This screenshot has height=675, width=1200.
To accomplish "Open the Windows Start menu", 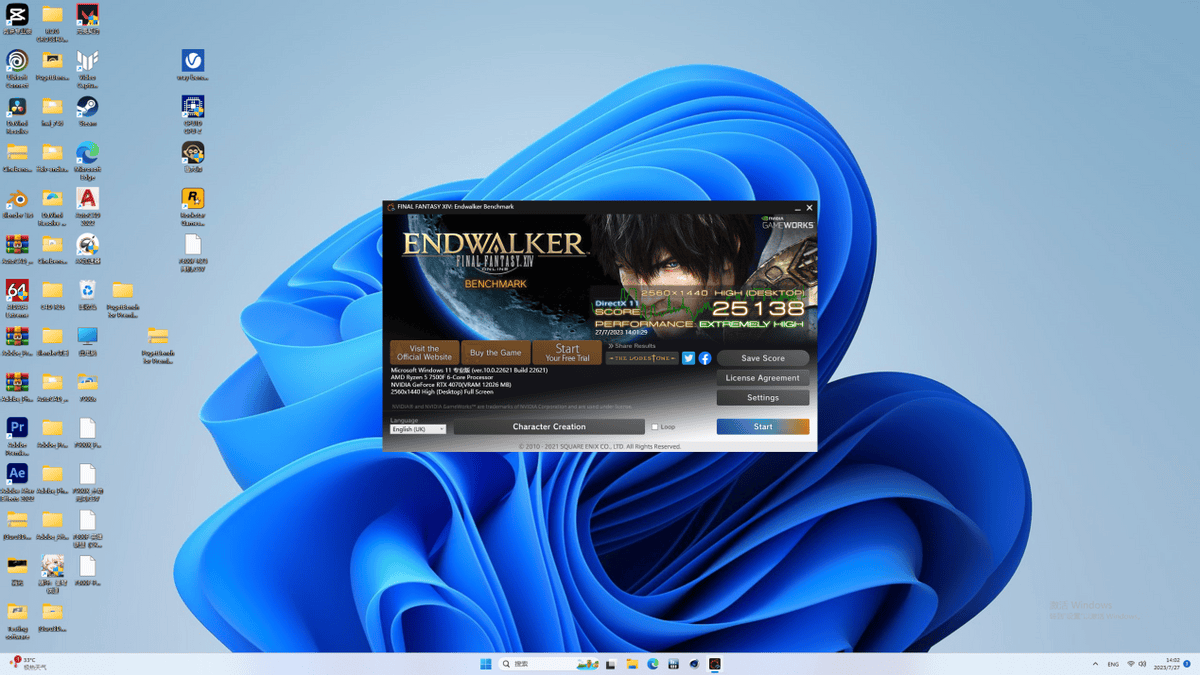I will tap(486, 664).
